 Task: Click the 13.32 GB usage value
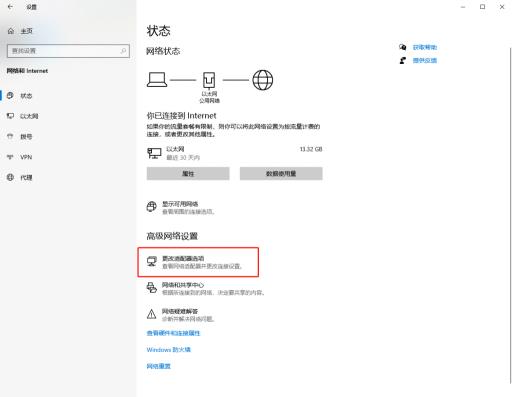pos(311,149)
